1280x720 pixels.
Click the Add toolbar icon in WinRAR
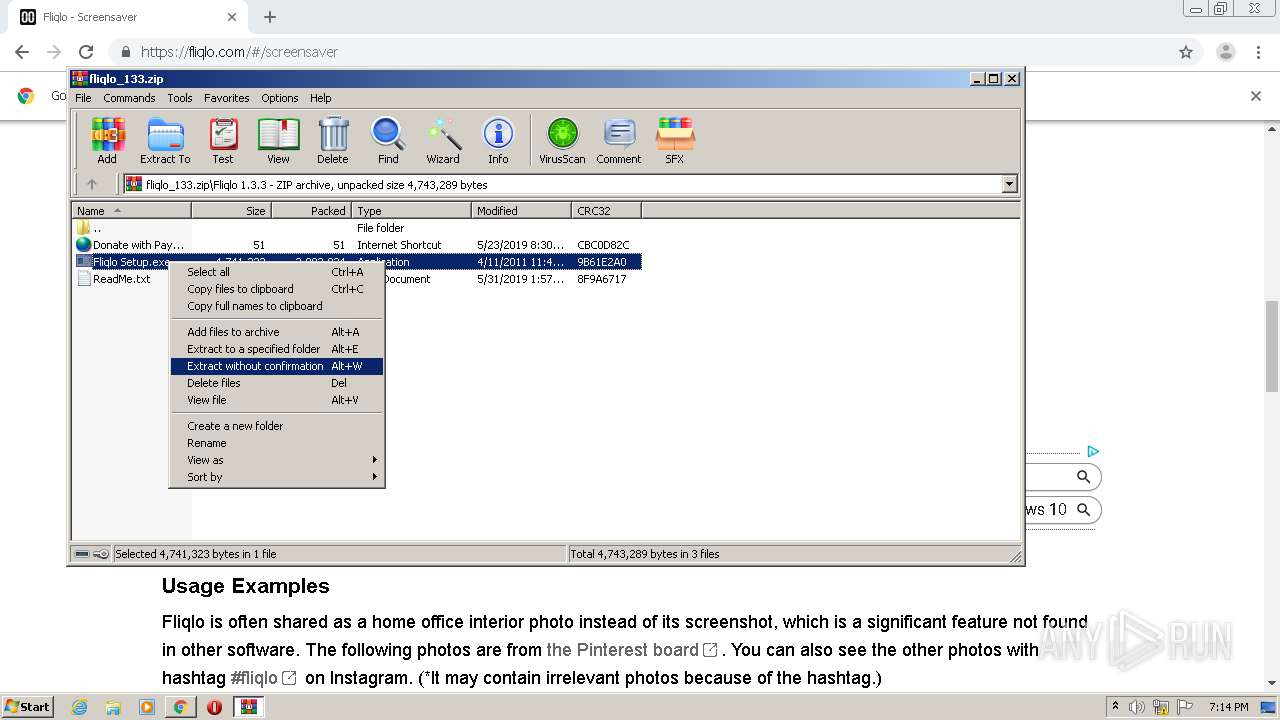[x=107, y=140]
